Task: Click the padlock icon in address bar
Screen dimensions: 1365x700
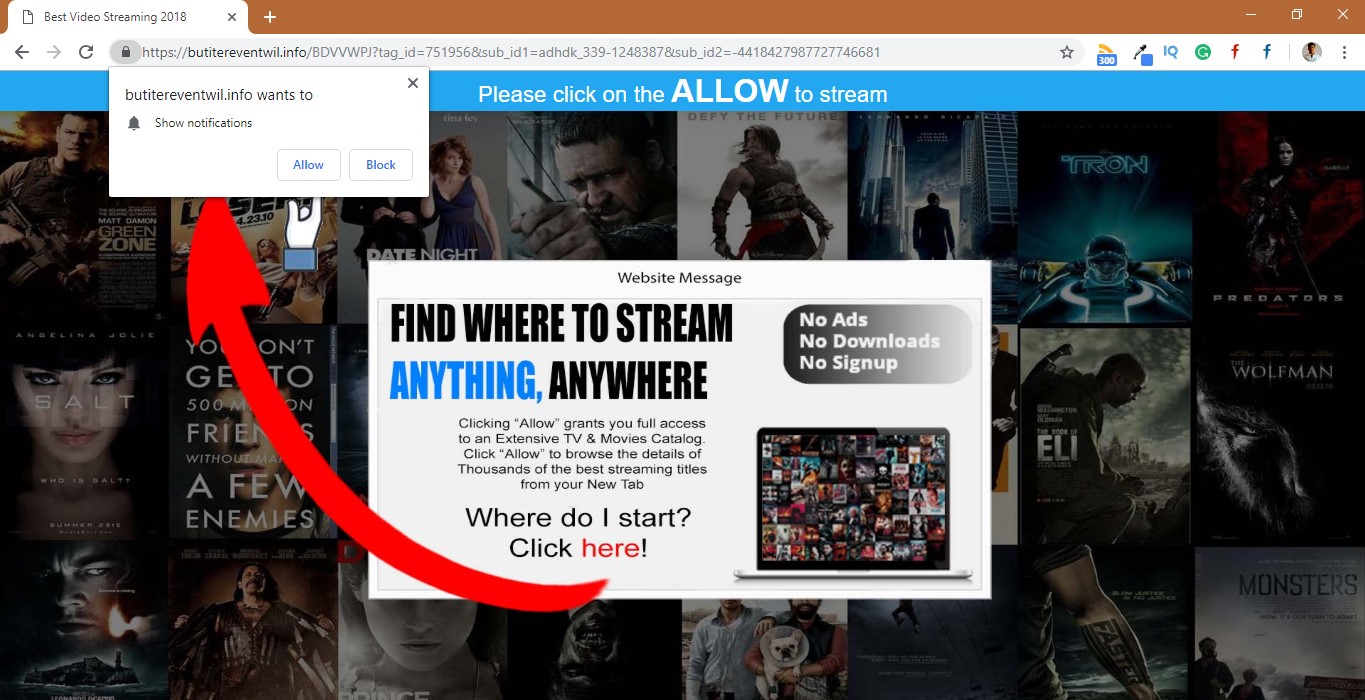Action: [x=126, y=51]
